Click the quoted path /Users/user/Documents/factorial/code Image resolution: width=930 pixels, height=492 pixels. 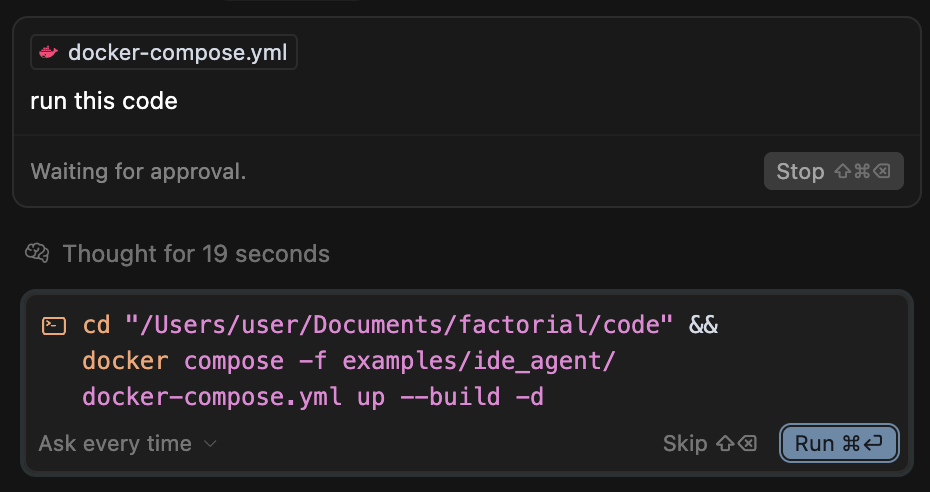coord(399,325)
